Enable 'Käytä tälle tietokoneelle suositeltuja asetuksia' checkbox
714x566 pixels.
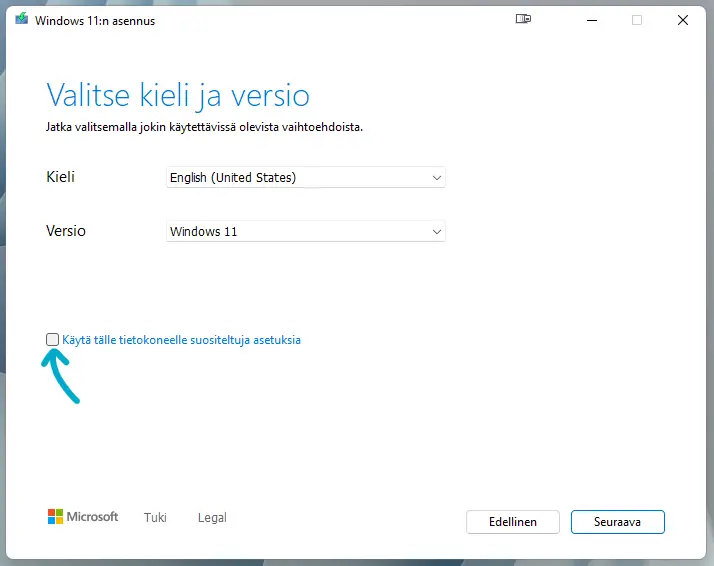[x=52, y=339]
